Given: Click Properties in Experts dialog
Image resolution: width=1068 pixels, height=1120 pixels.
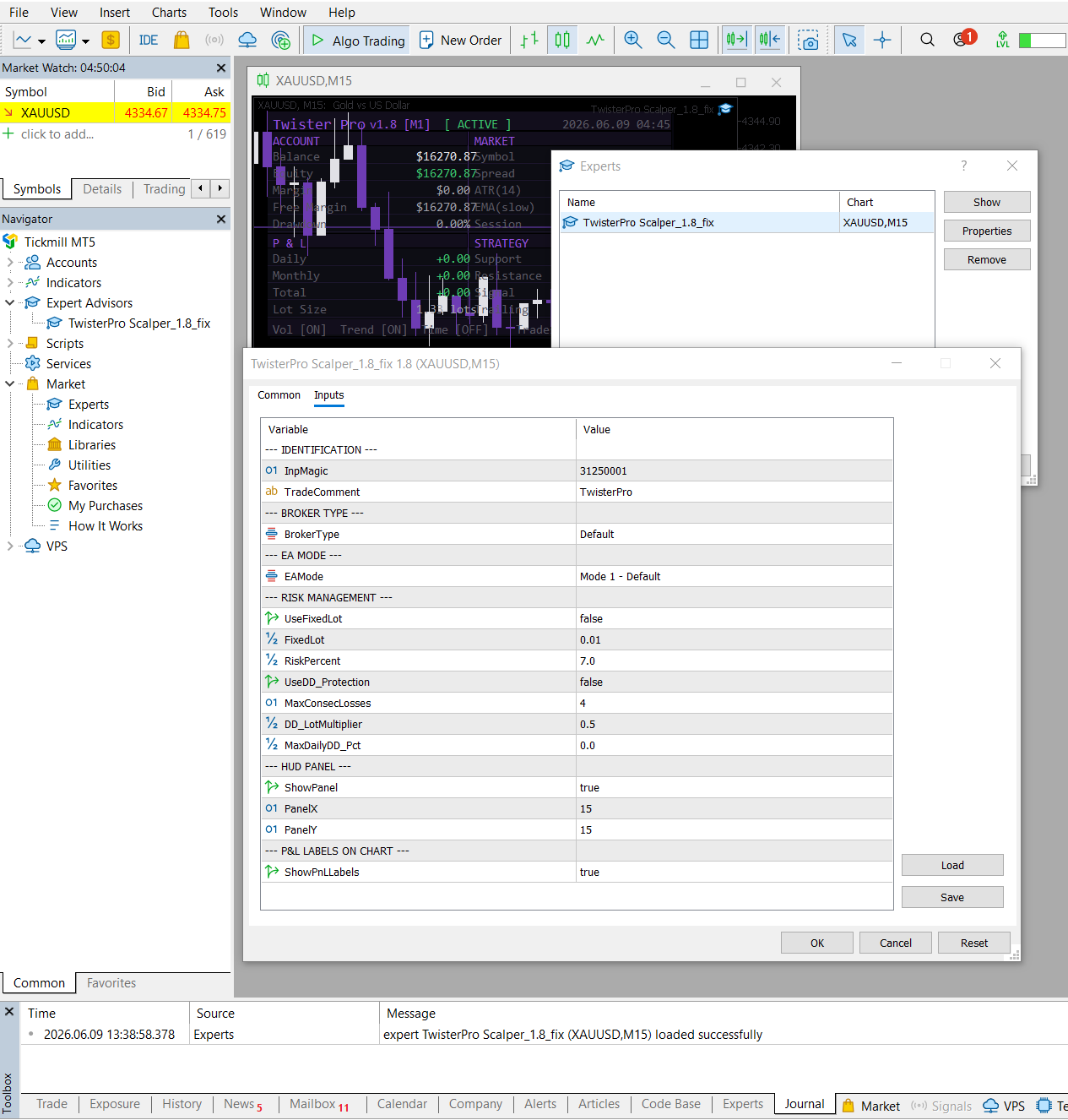Looking at the screenshot, I should click(x=987, y=231).
